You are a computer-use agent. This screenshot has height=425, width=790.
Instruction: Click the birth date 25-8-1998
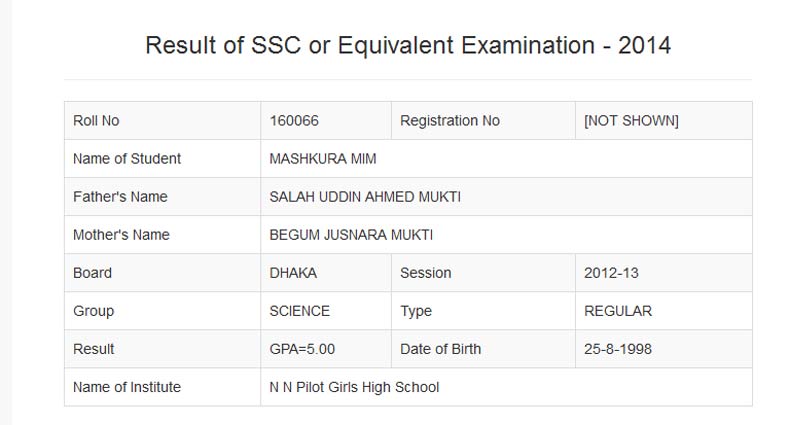(618, 349)
